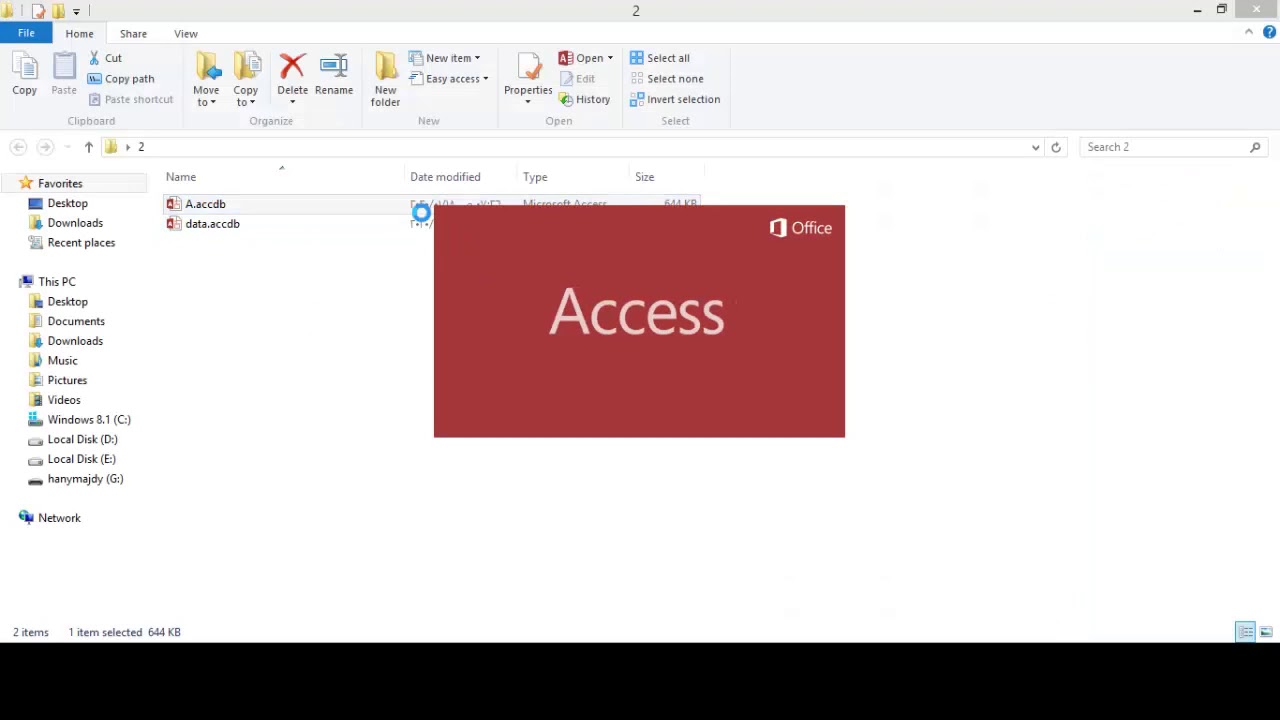This screenshot has height=720, width=1280.
Task: Refresh the folder view
Action: [x=1056, y=147]
